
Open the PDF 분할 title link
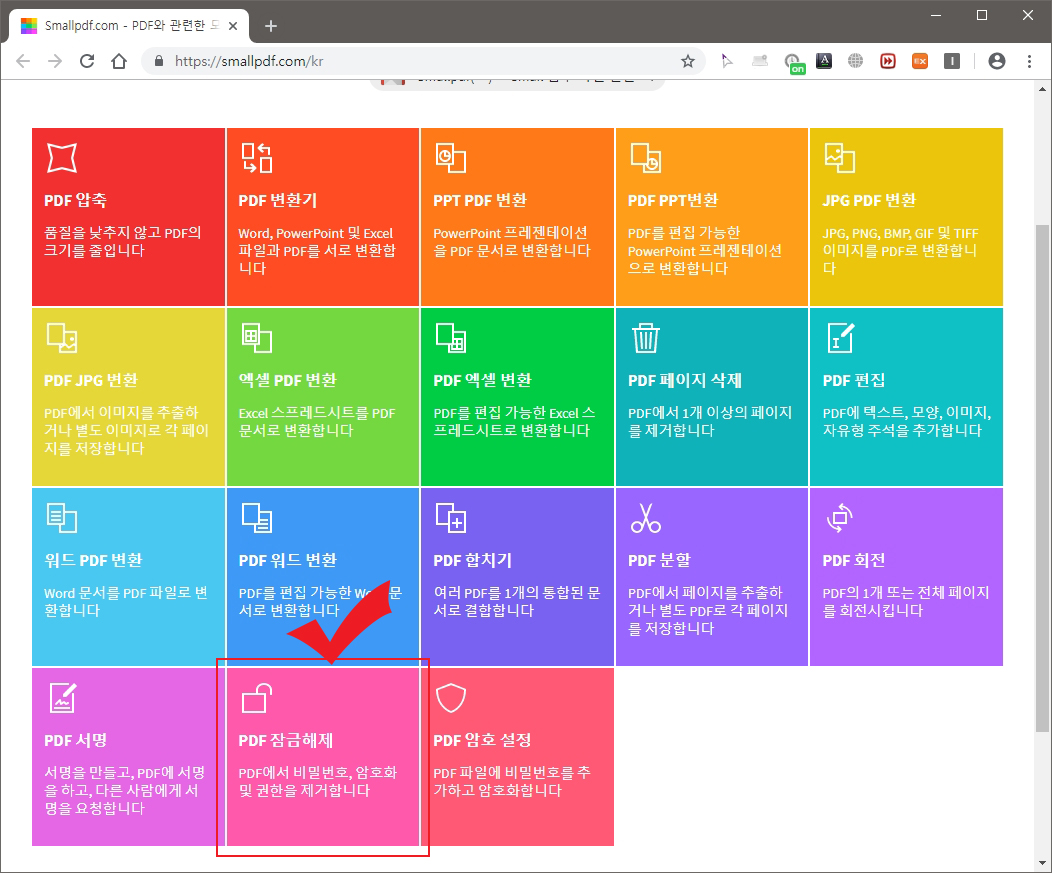click(659, 560)
